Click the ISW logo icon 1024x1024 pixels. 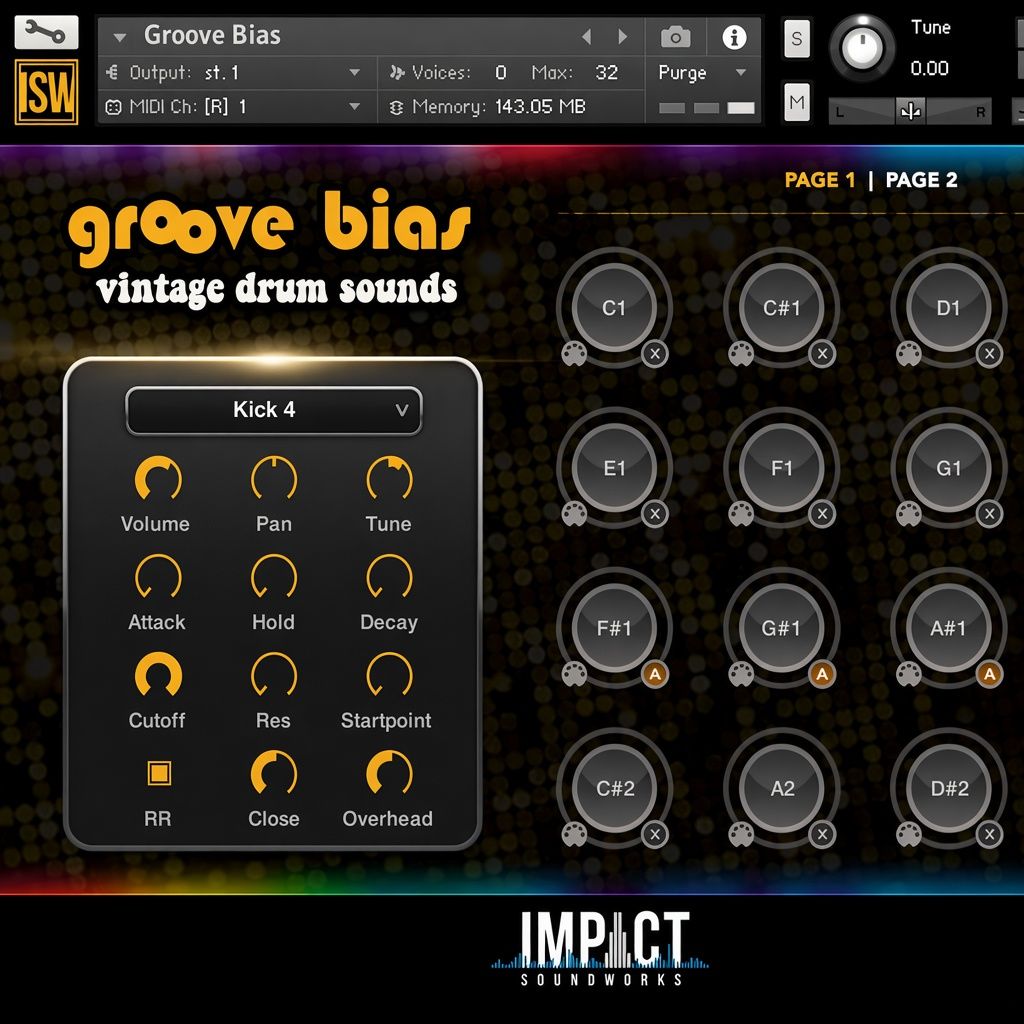point(46,92)
